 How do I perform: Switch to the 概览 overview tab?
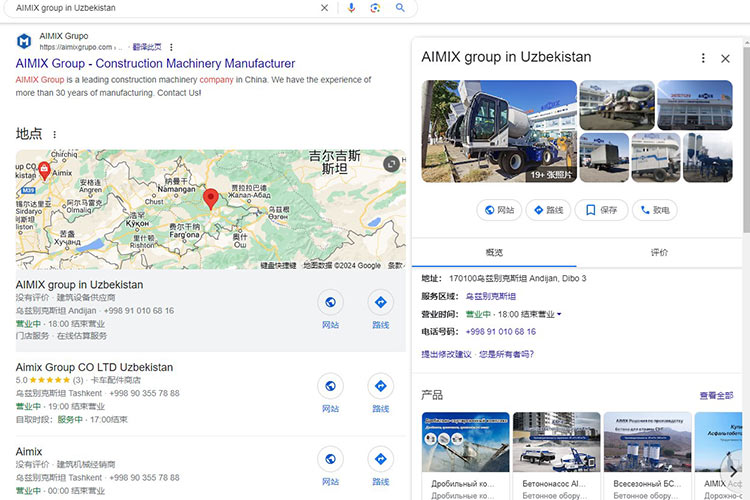[494, 252]
